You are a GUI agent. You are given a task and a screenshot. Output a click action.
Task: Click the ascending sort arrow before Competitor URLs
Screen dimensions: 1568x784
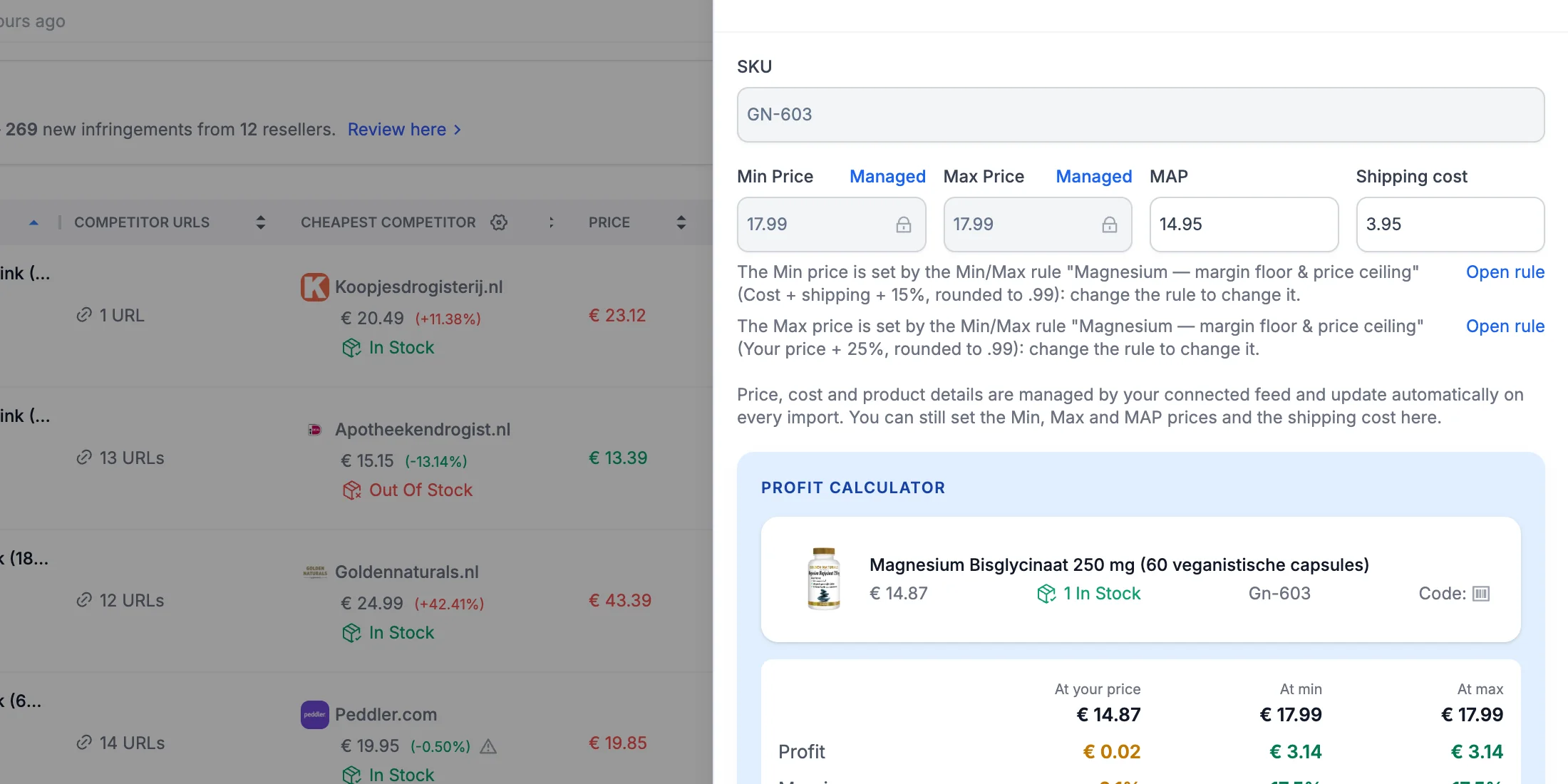click(33, 223)
